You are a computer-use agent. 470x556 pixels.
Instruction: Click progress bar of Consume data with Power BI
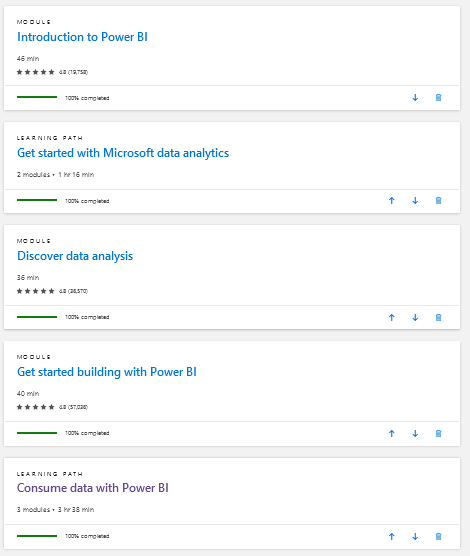coord(37,536)
